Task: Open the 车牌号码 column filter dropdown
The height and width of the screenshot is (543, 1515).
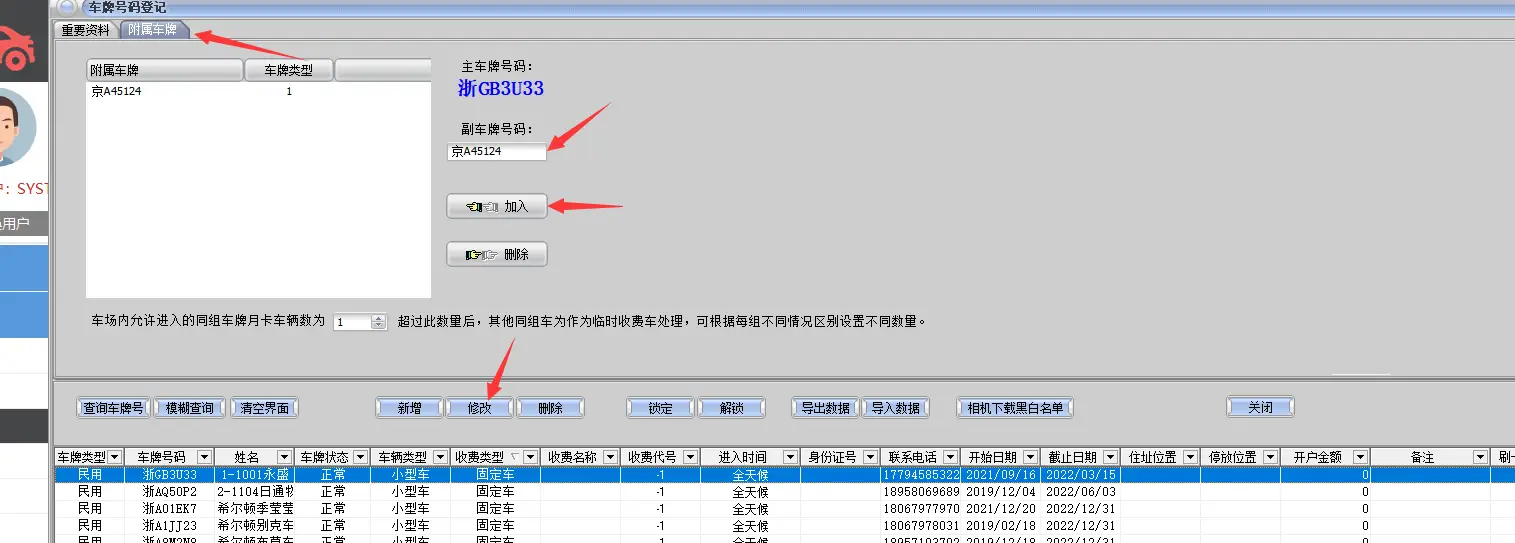Action: 204,457
